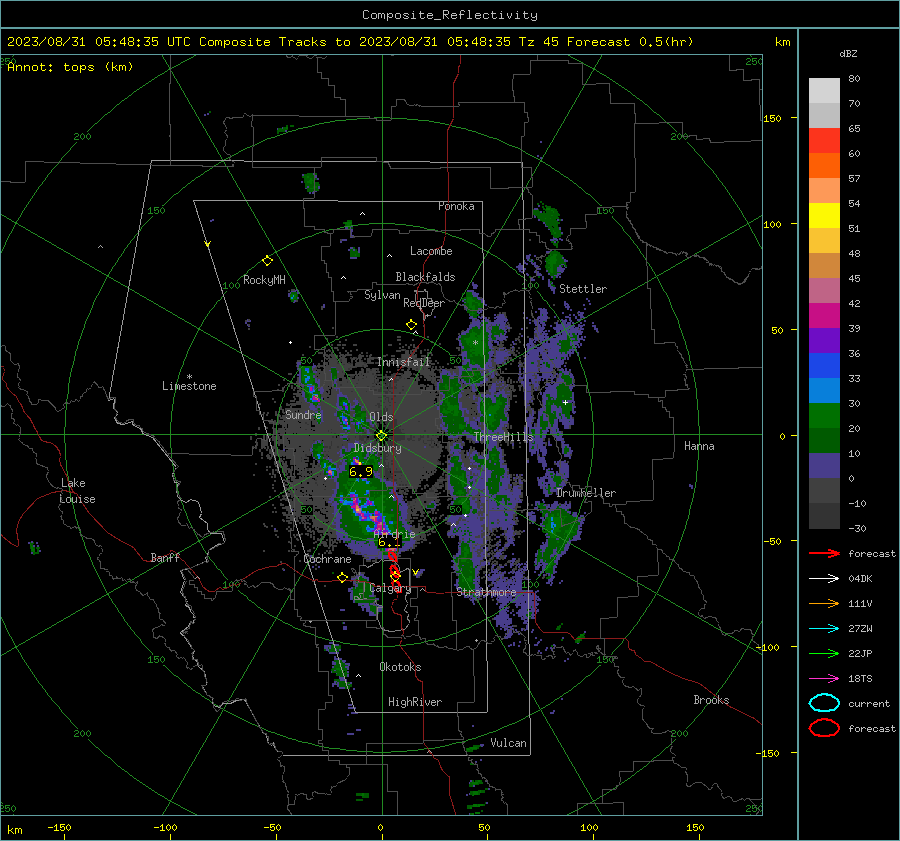This screenshot has height=841, width=900.
Task: Click the cyan current ellipse legend icon
Action: tap(824, 703)
